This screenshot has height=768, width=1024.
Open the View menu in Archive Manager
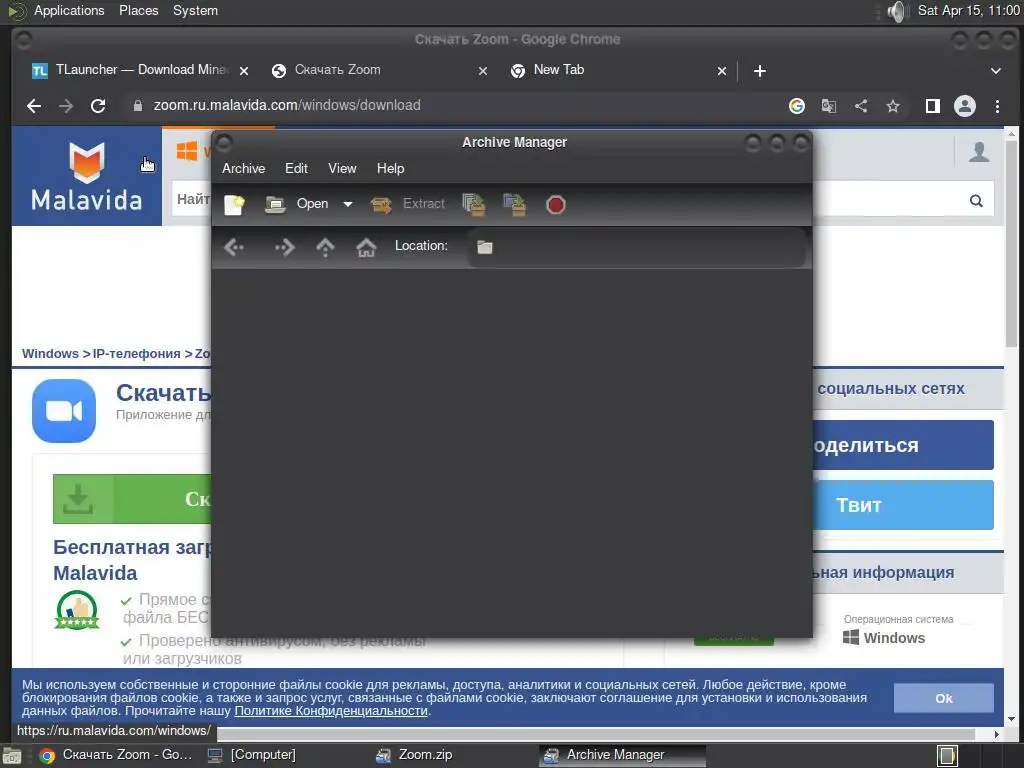tap(342, 168)
